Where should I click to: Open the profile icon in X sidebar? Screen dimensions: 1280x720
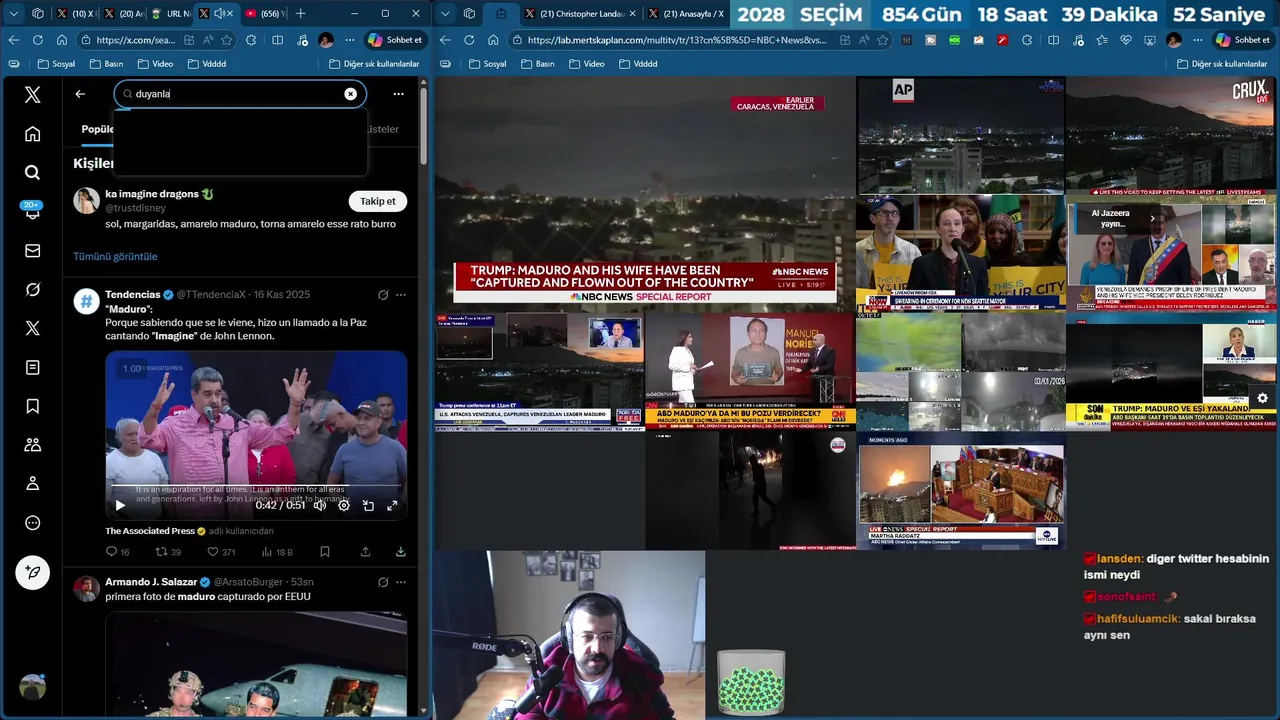(33, 484)
